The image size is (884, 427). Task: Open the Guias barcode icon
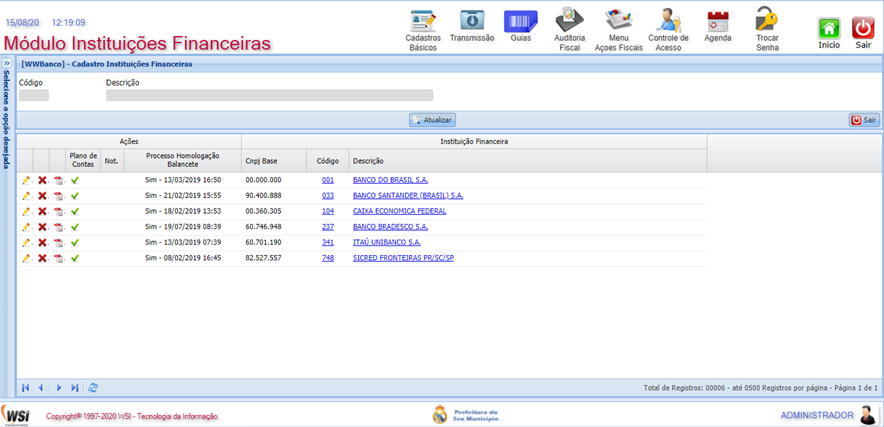click(520, 21)
